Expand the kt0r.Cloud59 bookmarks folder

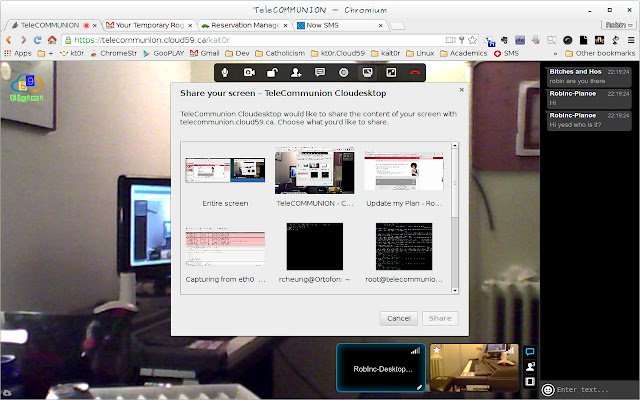click(x=338, y=53)
